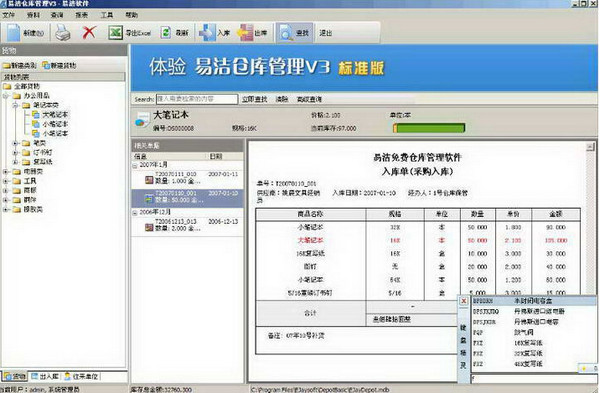Click the highlighted first row in popup list

pyautogui.click(x=533, y=301)
